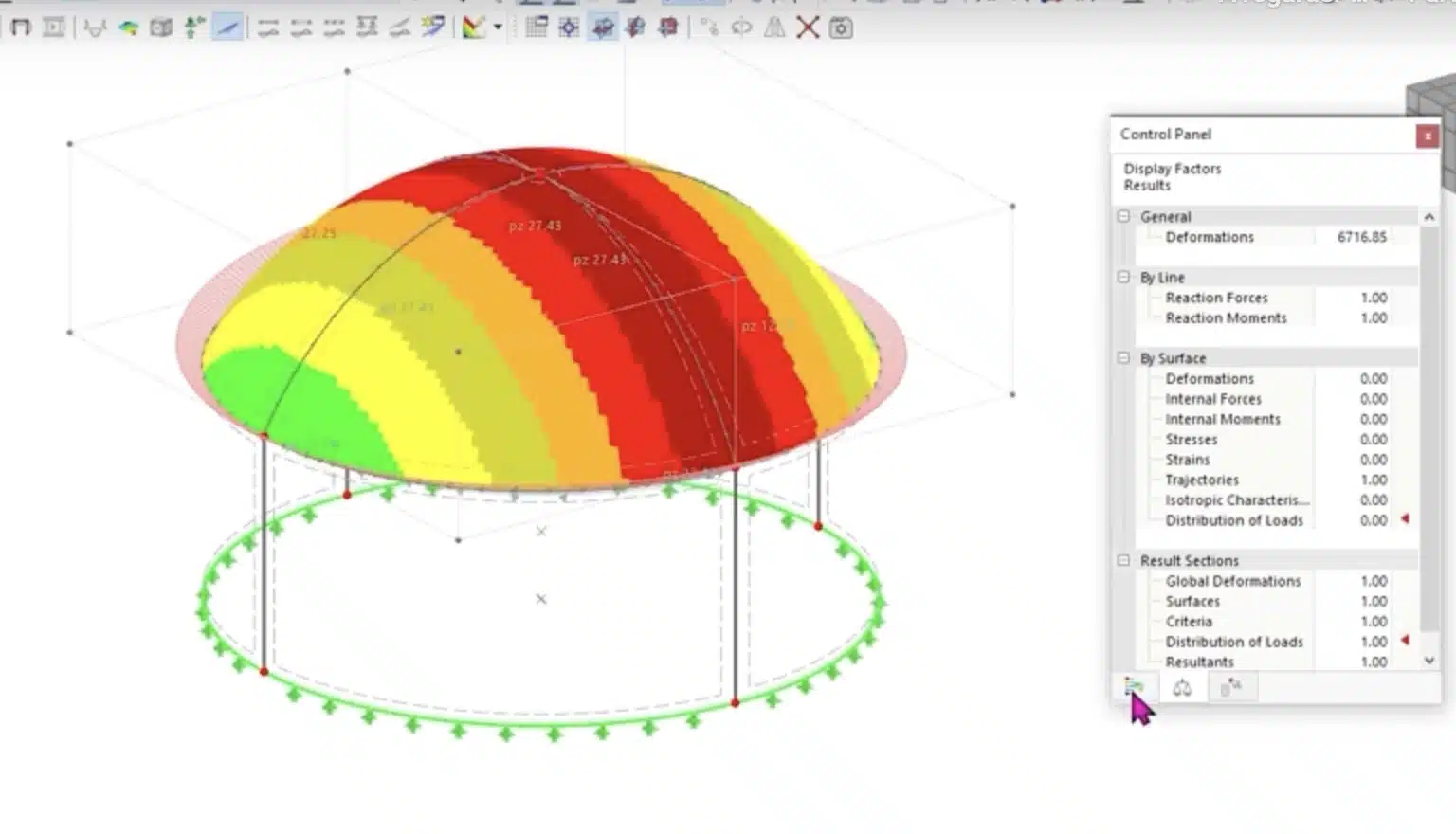Click the deformation curve toolbar icon

tap(94, 27)
